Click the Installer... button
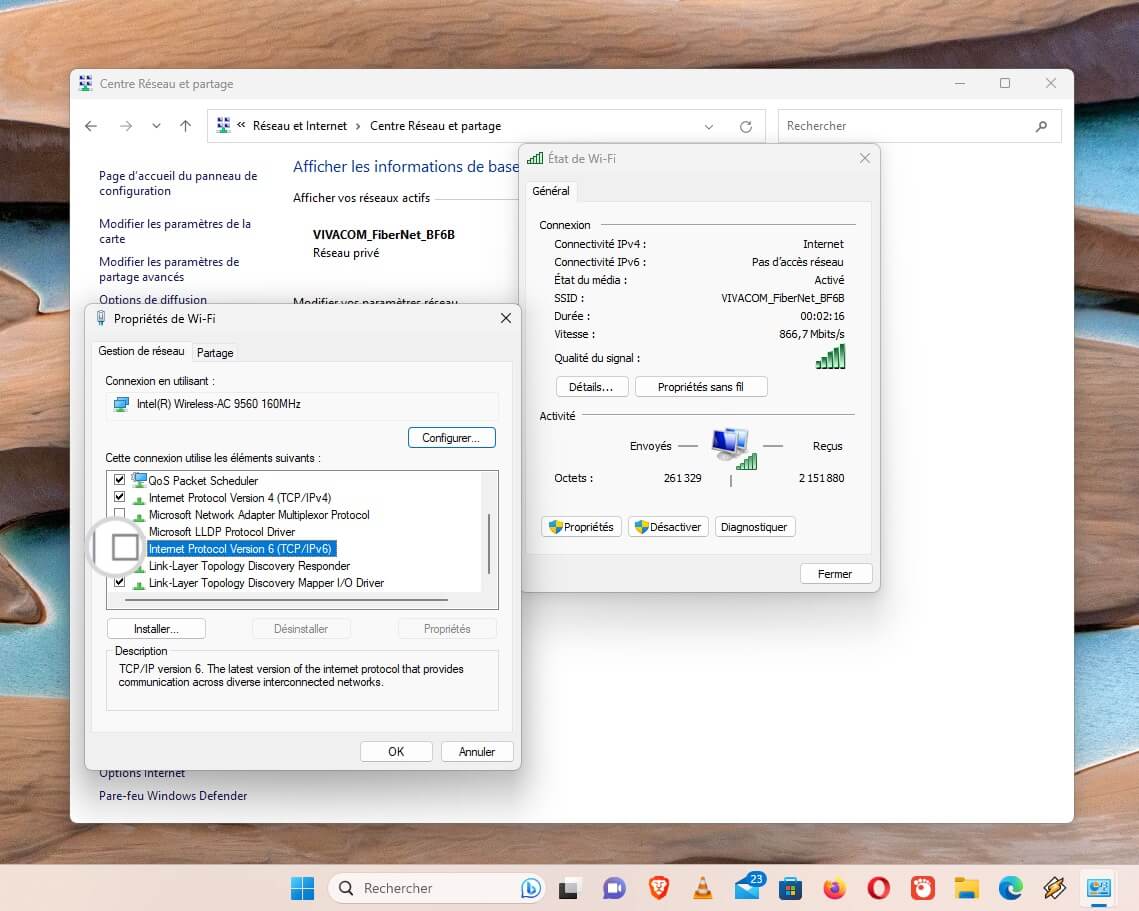 click(x=156, y=628)
